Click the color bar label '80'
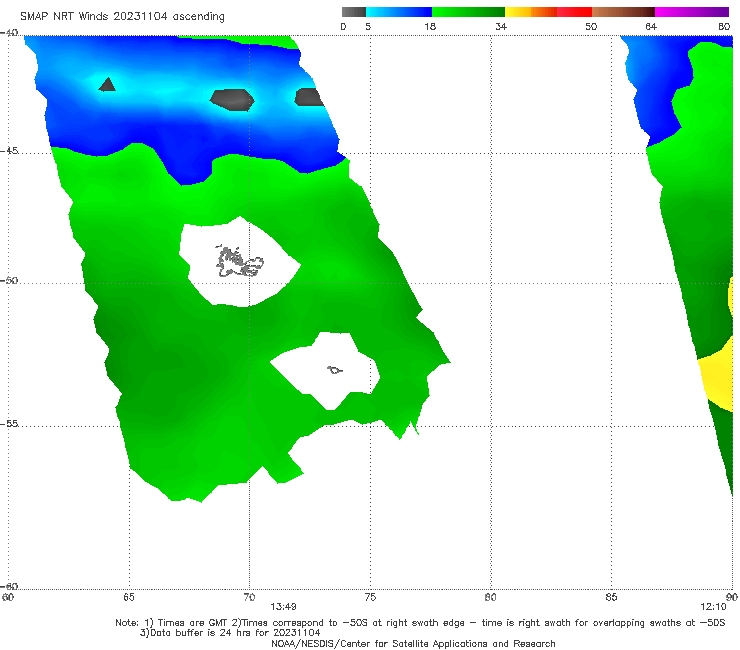 coord(724,27)
